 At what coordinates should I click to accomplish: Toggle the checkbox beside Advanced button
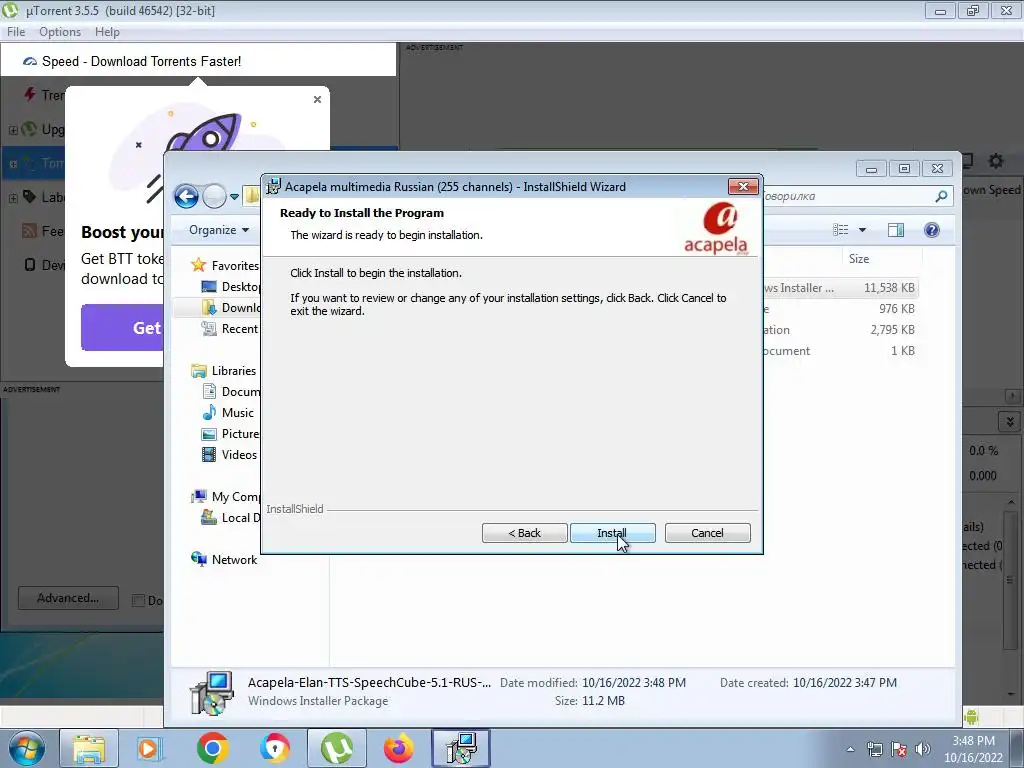pyautogui.click(x=138, y=600)
